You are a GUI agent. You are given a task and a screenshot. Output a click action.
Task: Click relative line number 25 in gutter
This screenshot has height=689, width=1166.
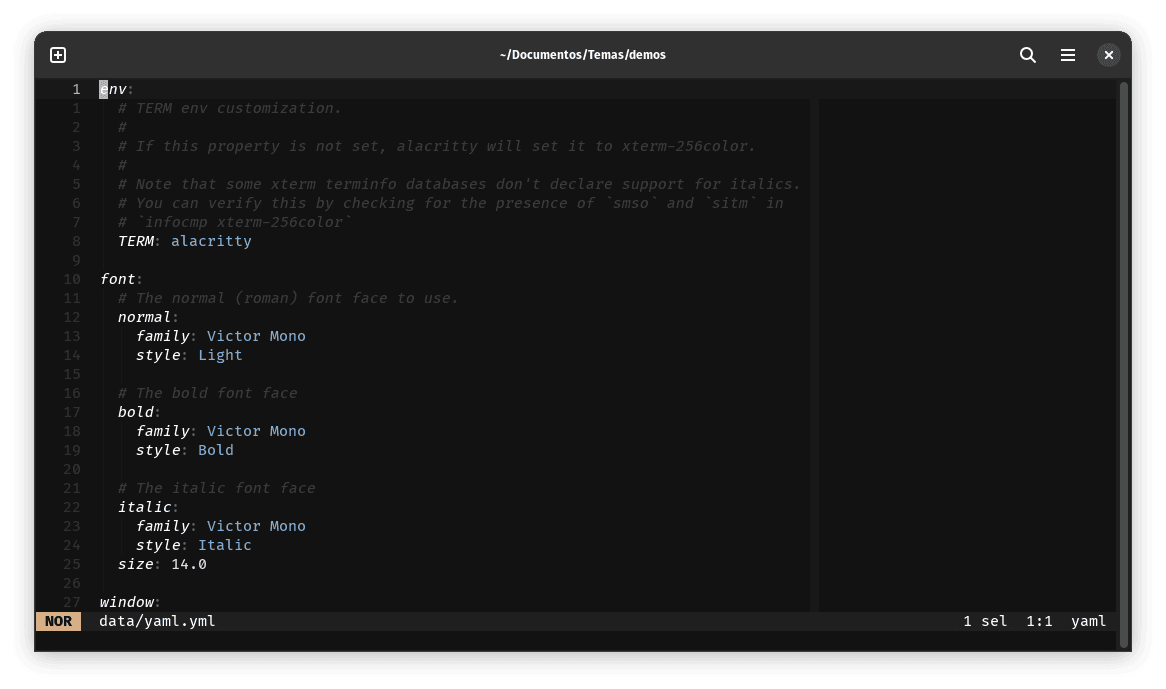coord(71,565)
